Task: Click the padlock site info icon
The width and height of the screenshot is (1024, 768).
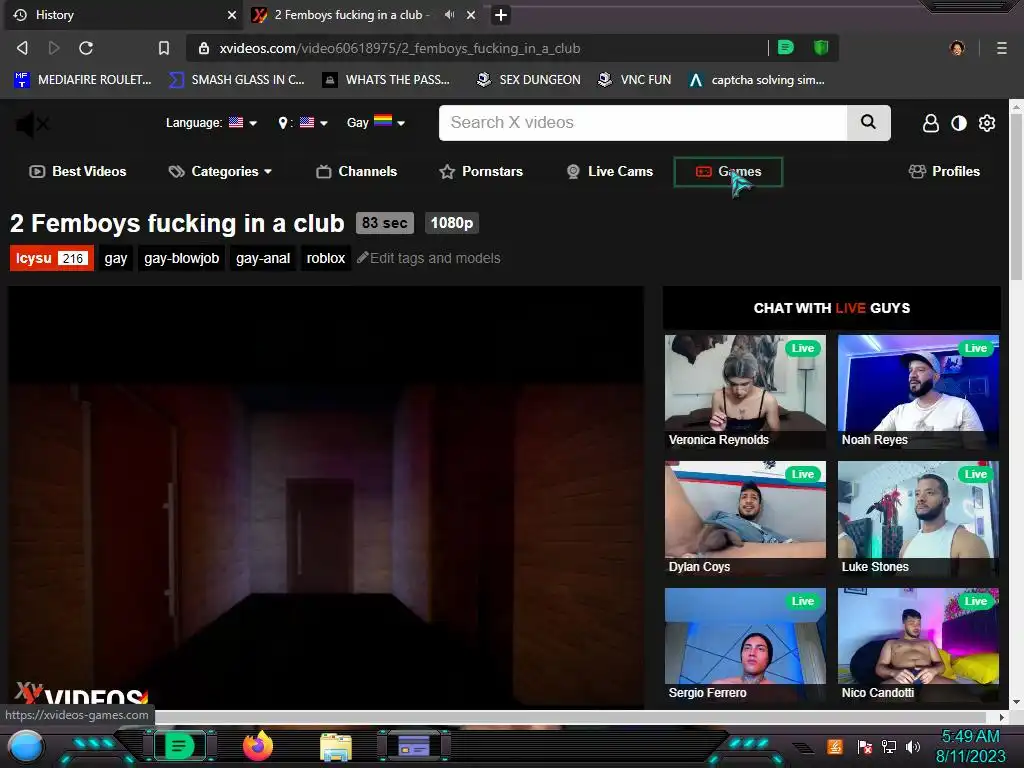Action: (x=204, y=48)
